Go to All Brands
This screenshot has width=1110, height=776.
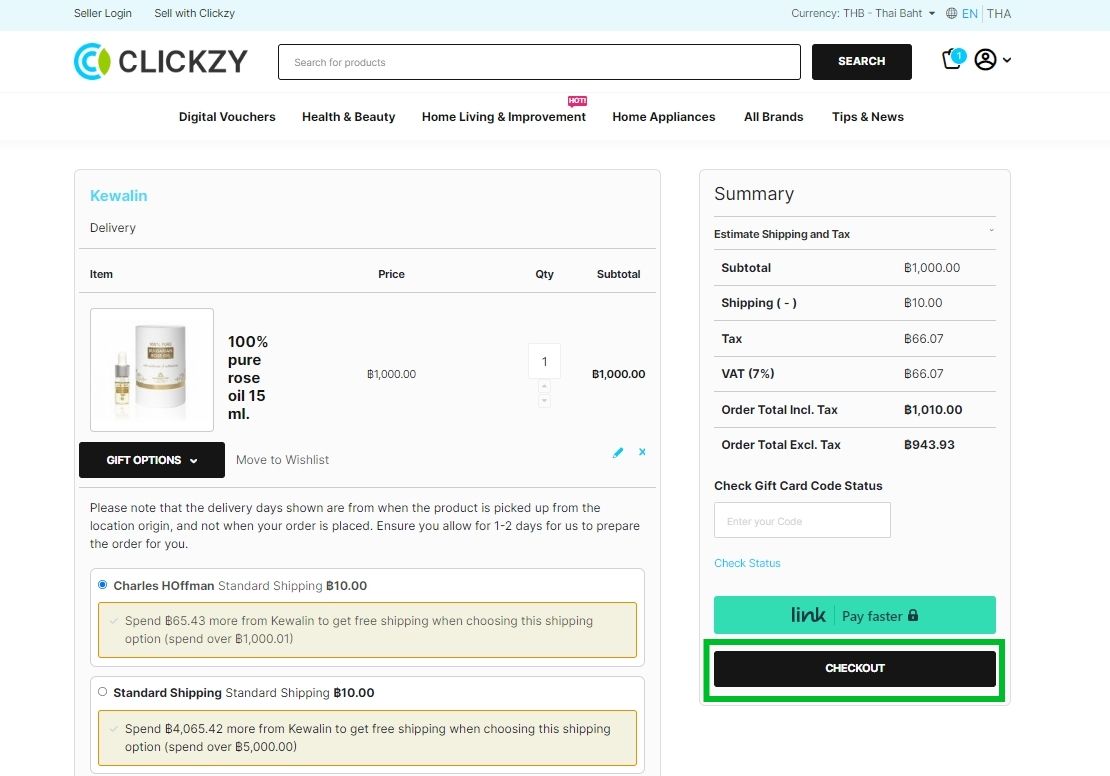click(774, 117)
